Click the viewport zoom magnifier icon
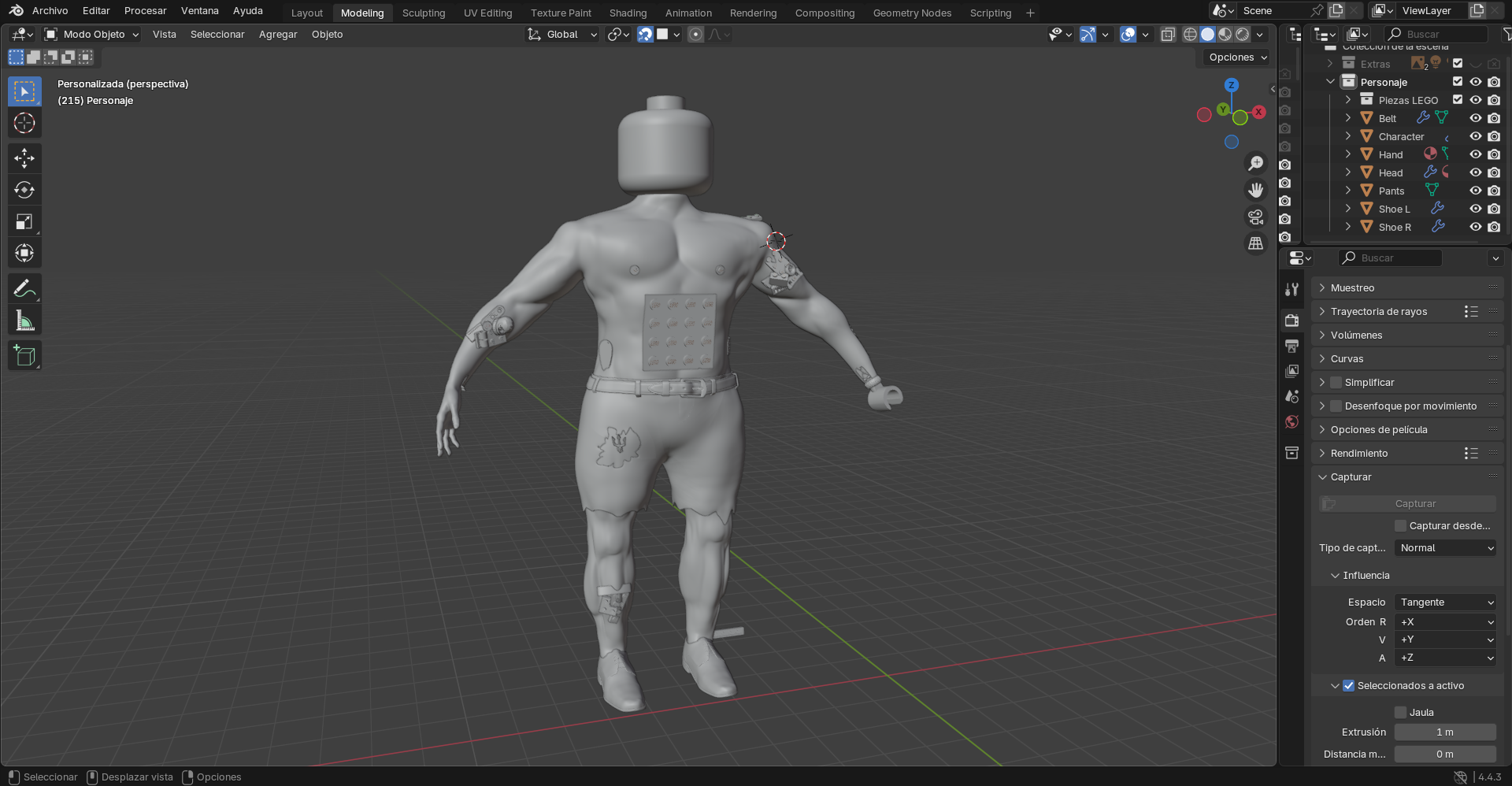Viewport: 1512px width, 786px height. tap(1256, 163)
